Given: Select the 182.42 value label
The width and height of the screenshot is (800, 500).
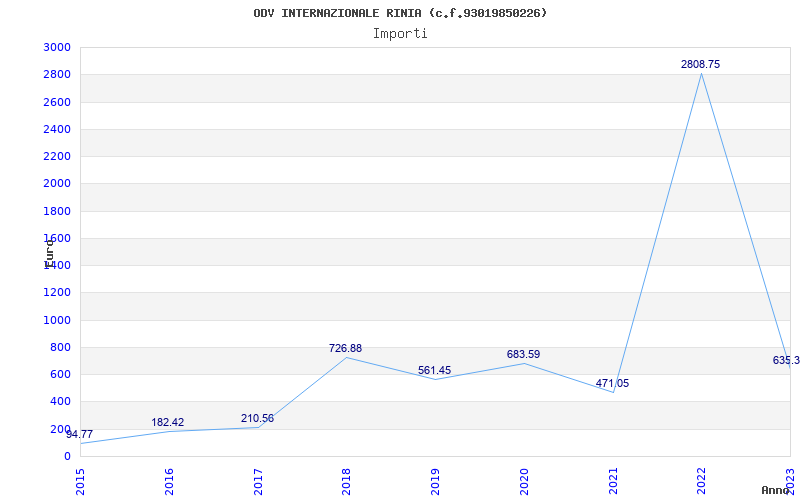Looking at the screenshot, I should click(x=167, y=423).
